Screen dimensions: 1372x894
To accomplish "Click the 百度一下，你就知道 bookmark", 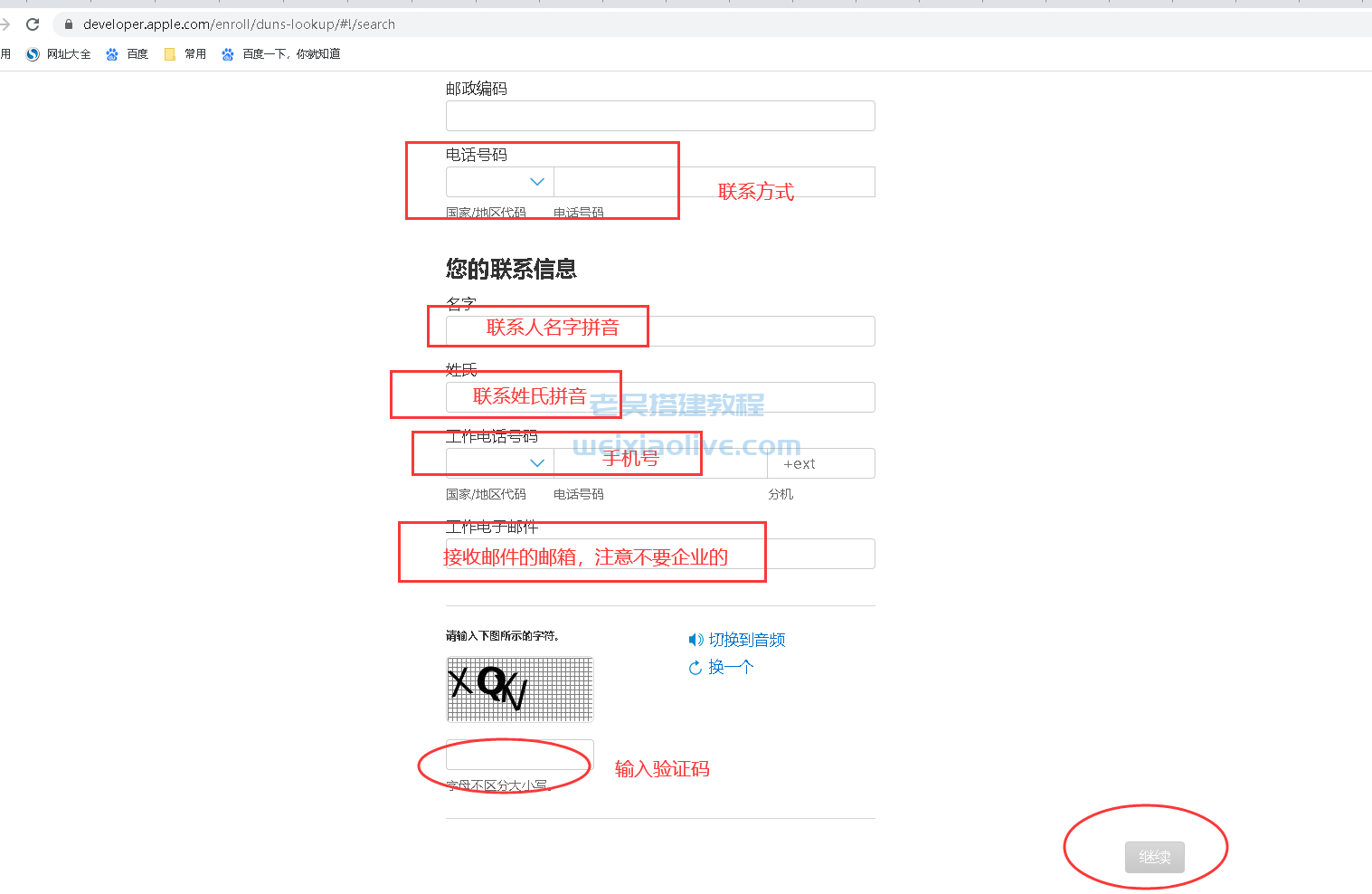I will pyautogui.click(x=280, y=53).
